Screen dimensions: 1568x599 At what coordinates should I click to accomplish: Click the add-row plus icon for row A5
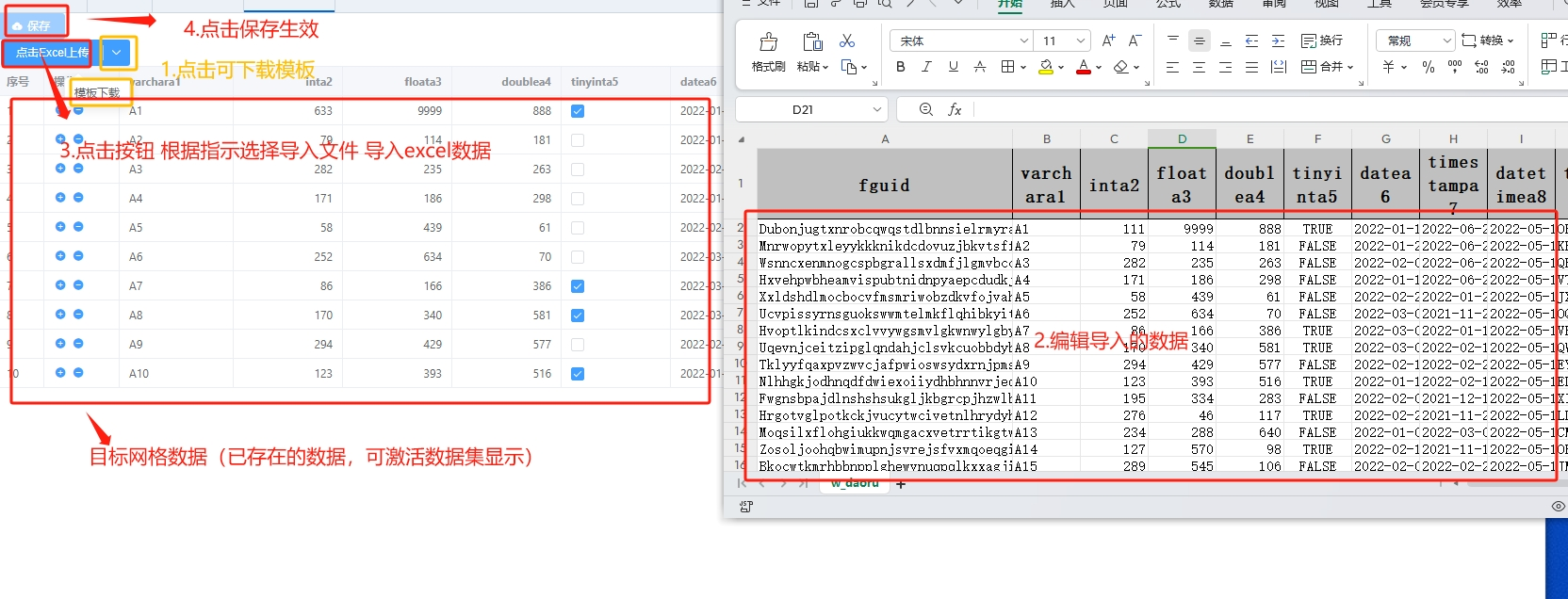[x=60, y=227]
